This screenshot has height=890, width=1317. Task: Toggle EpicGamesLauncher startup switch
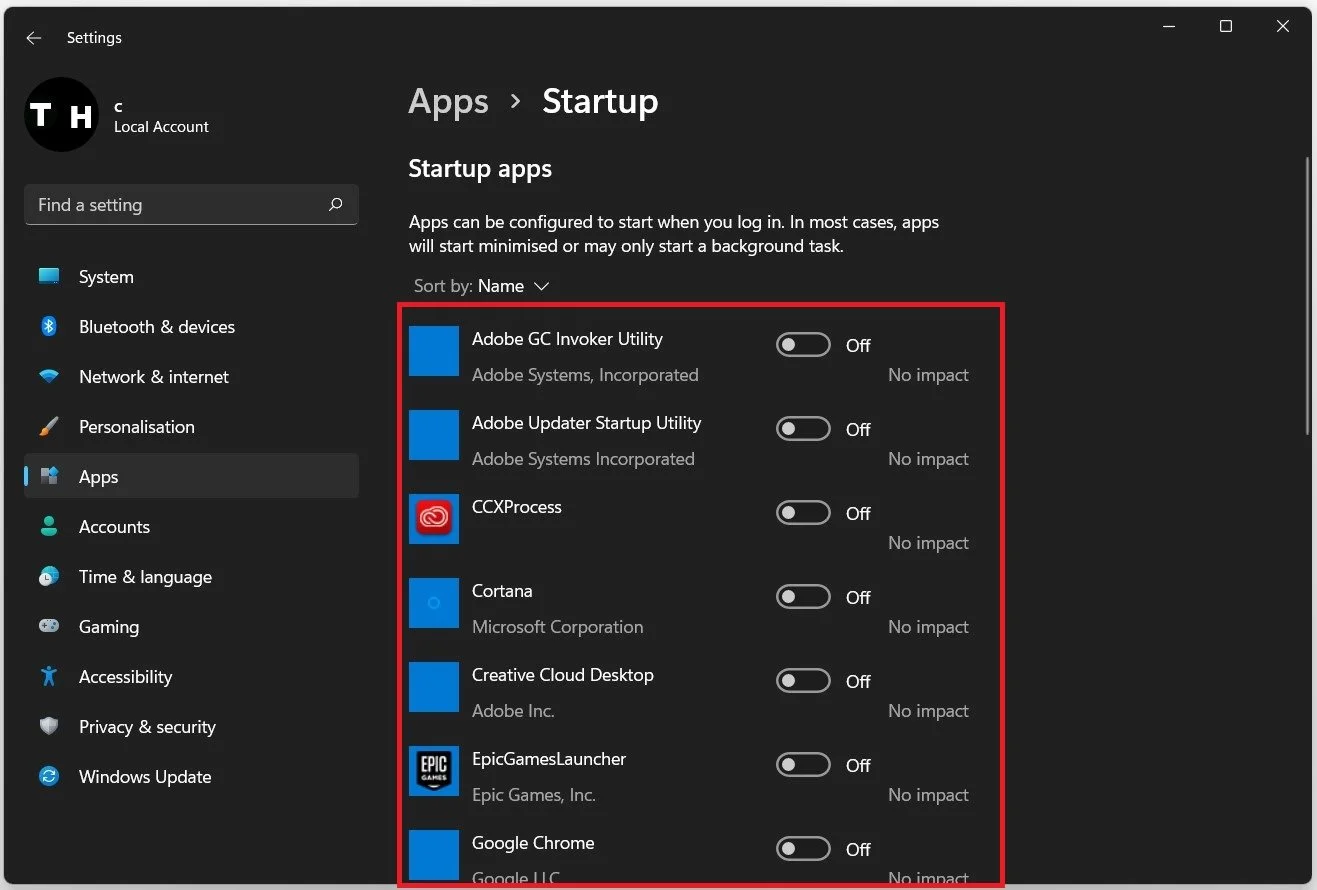(803, 765)
